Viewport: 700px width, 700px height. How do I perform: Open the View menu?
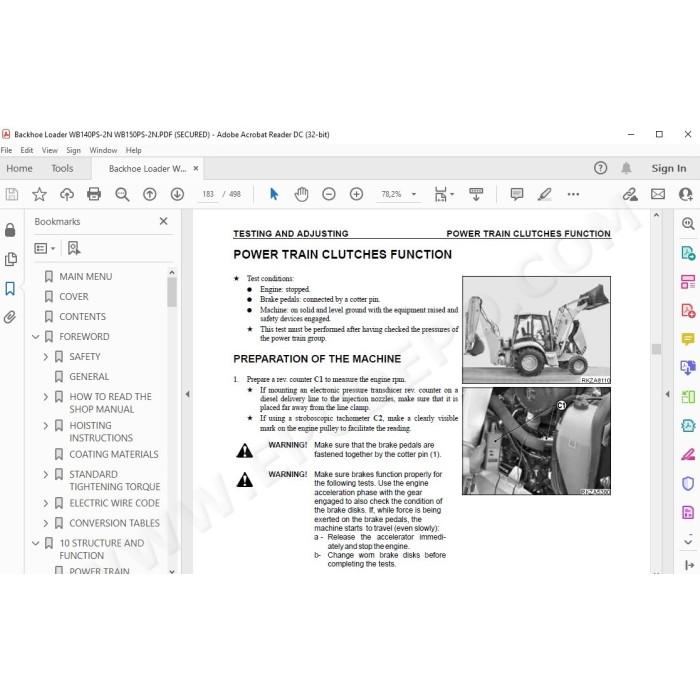tap(50, 150)
